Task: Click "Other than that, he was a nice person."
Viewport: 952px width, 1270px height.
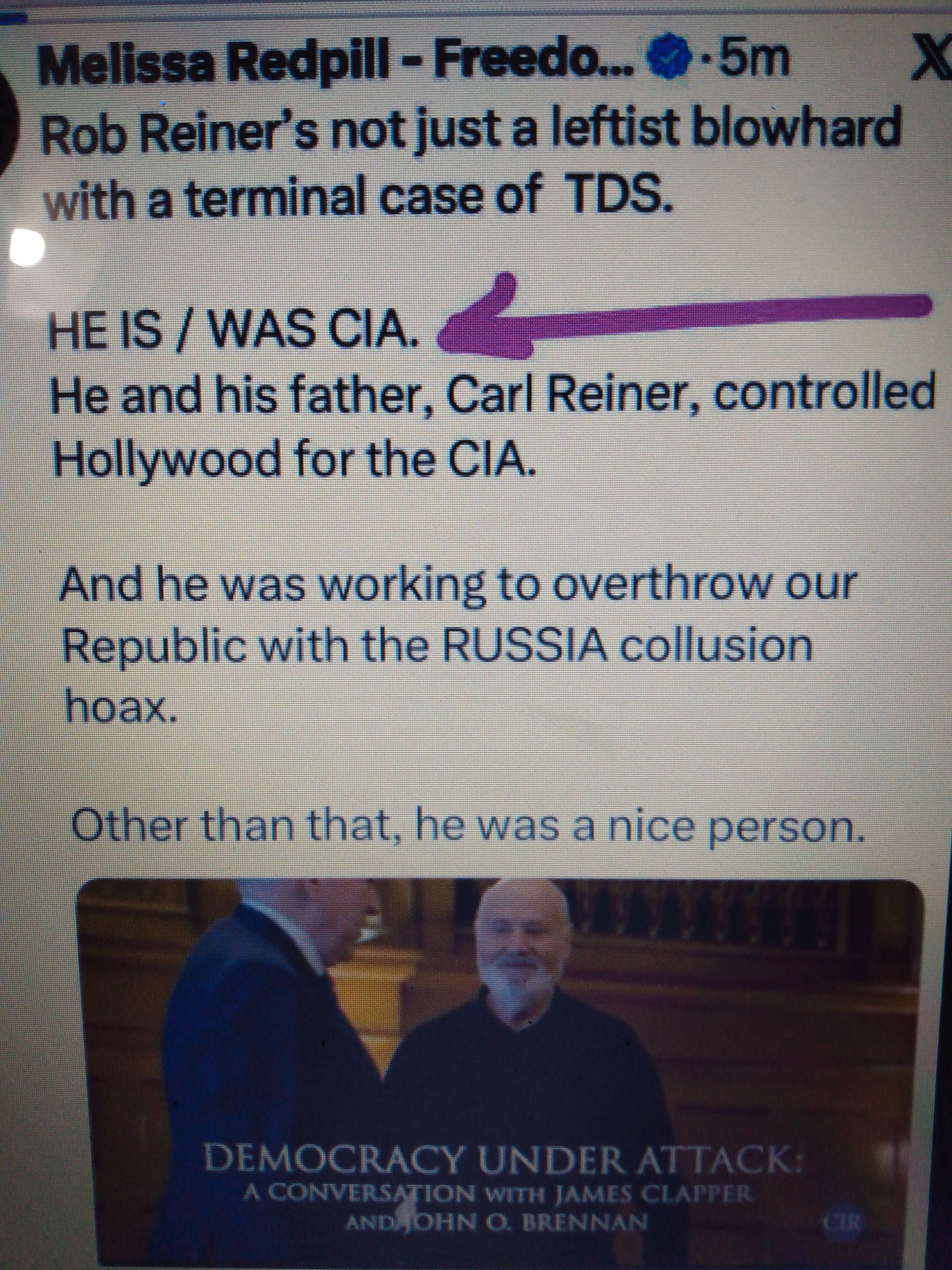Action: tap(468, 828)
